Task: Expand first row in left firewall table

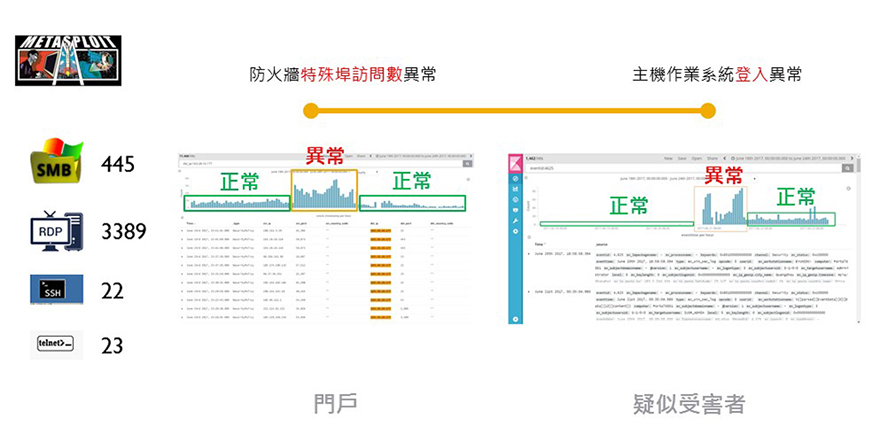Action: (x=181, y=229)
